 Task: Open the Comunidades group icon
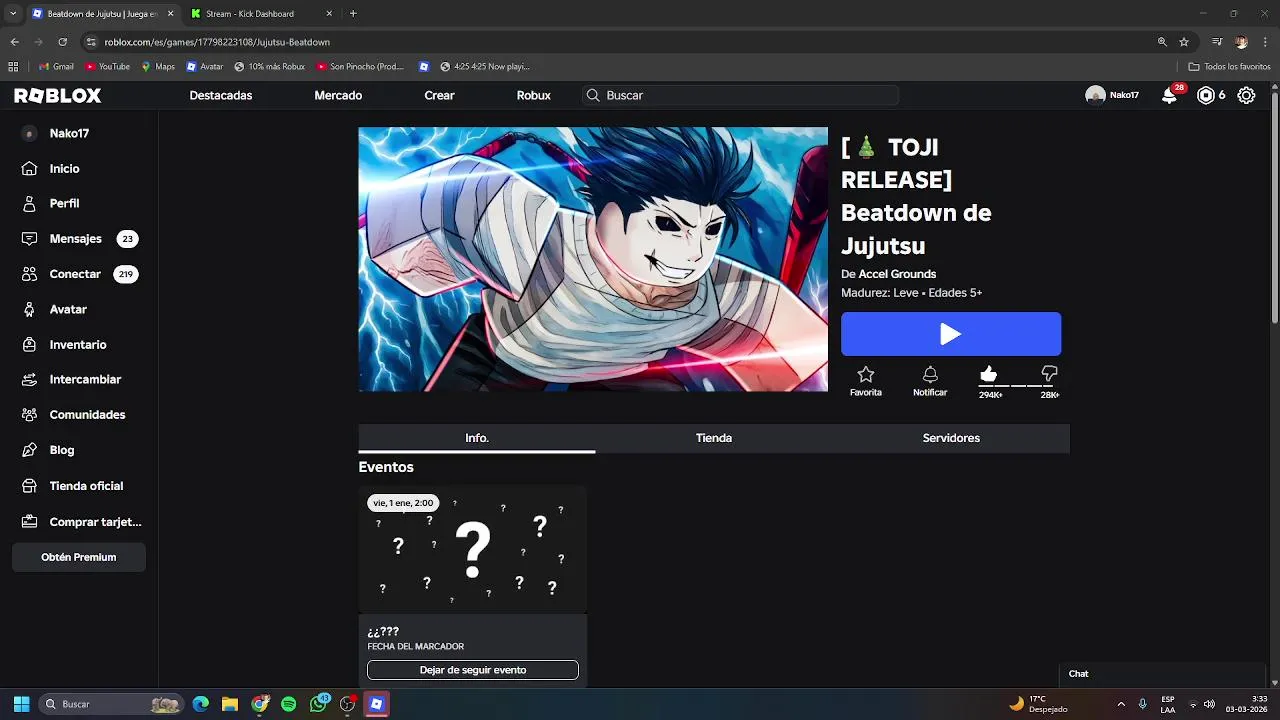point(30,415)
